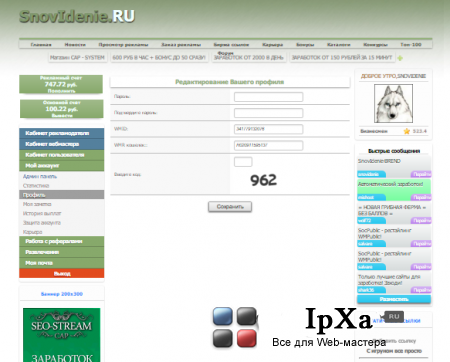Click the Разместить button
Viewport: 450px width, 362px height.
point(394,299)
